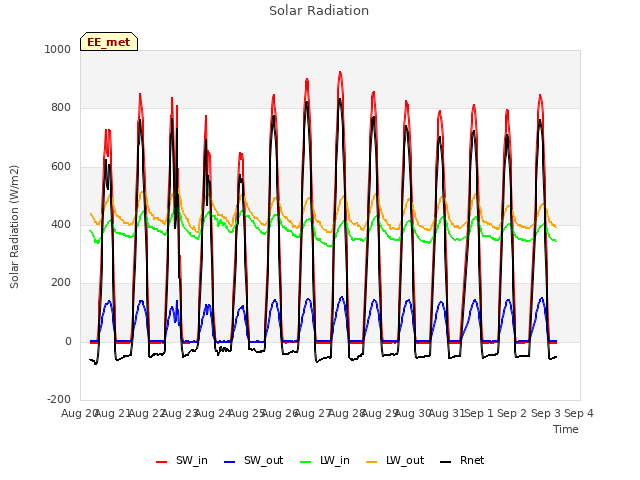This screenshot has width=640, height=480.
Task: Toggle LW_out series in the legend
Action: pyautogui.click(x=395, y=460)
